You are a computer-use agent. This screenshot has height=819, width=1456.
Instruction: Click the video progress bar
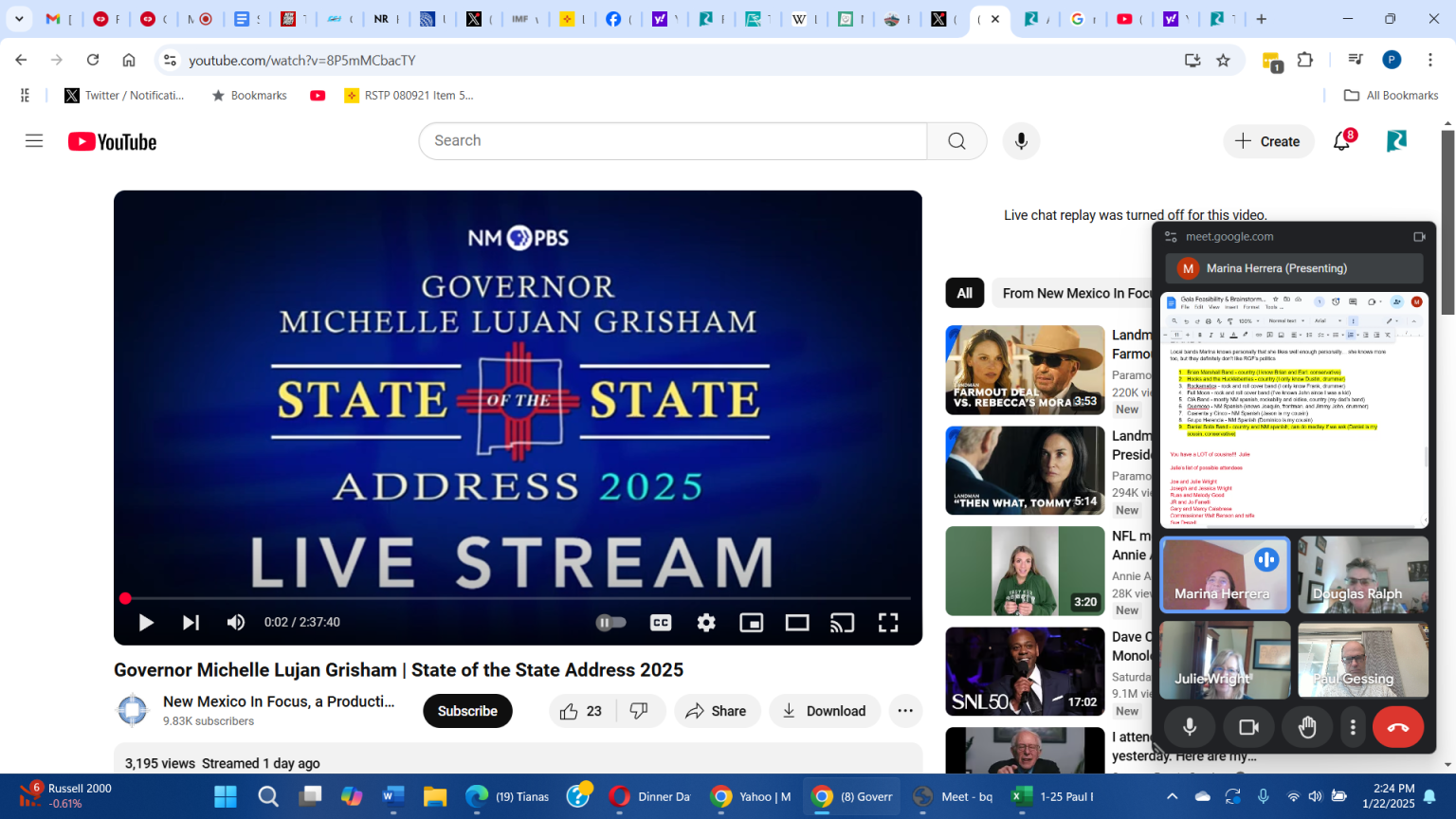(x=518, y=598)
